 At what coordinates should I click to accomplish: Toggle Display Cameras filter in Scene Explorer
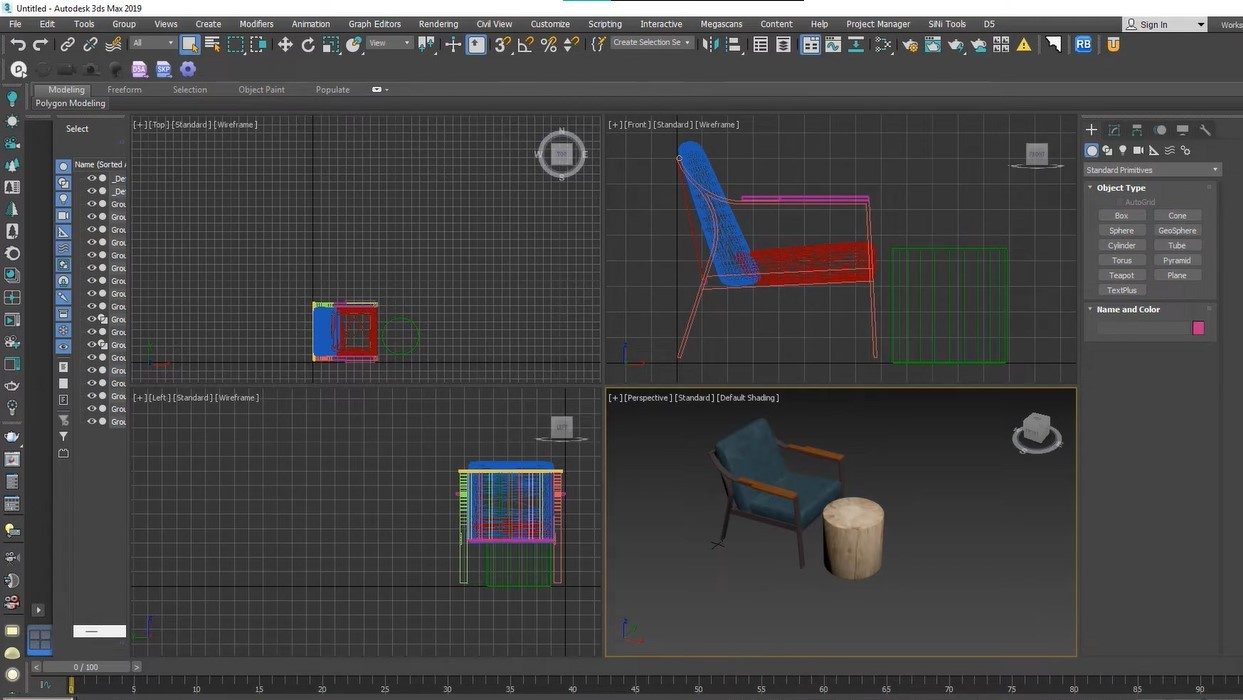click(x=63, y=215)
